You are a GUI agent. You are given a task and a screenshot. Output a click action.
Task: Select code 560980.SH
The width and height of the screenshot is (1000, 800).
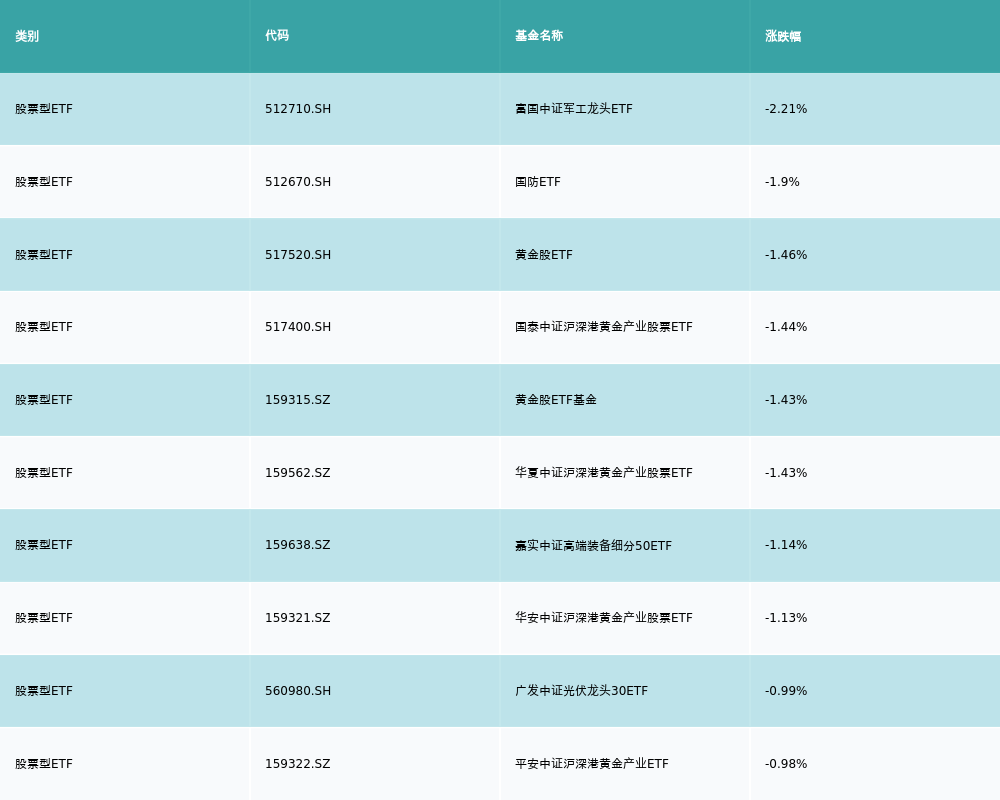pos(298,691)
